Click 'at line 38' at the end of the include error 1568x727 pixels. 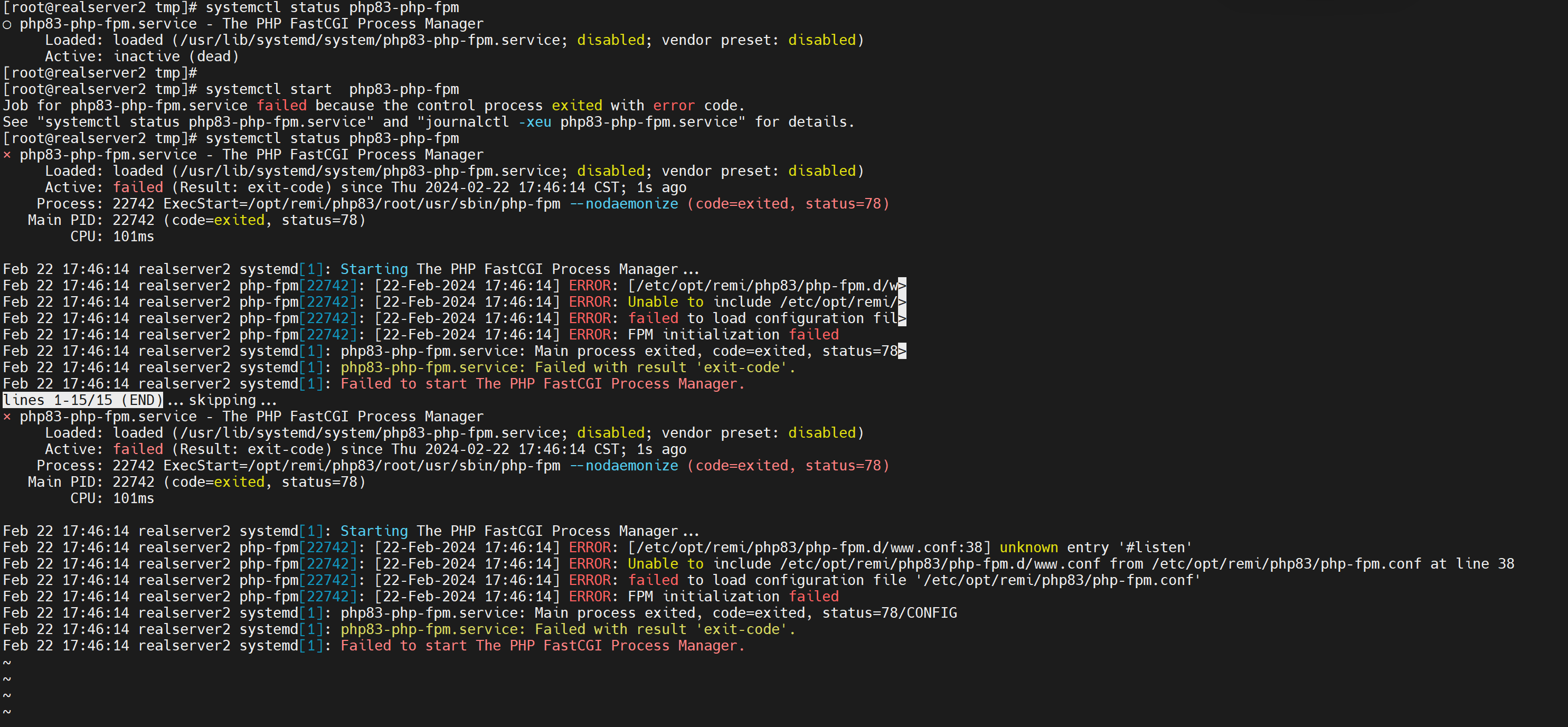(x=1472, y=564)
